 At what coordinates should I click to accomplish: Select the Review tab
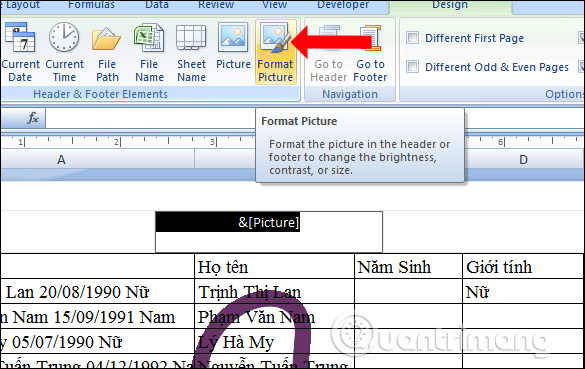(216, 5)
